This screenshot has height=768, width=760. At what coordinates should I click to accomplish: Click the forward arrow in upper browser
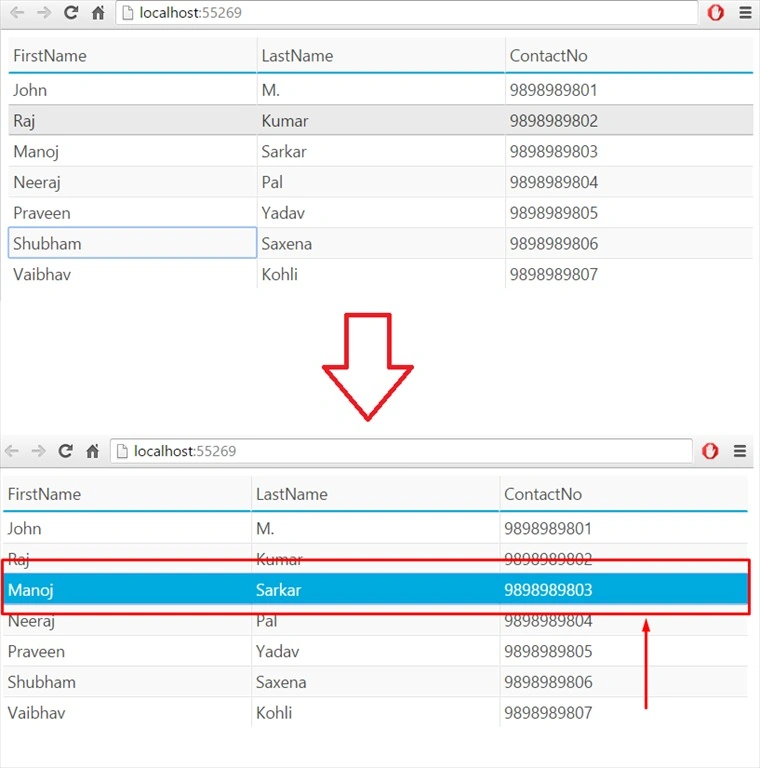tap(44, 13)
